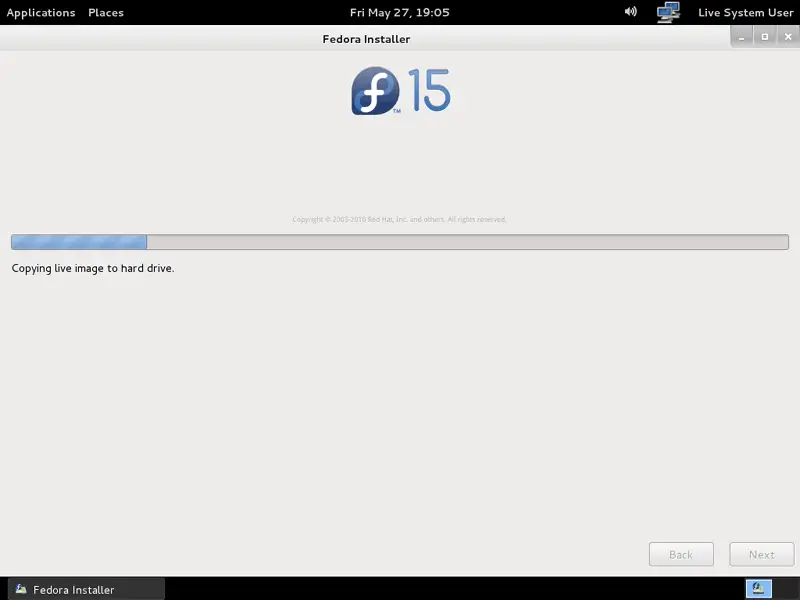Open the network connection icon
This screenshot has height=600, width=800.
point(668,12)
